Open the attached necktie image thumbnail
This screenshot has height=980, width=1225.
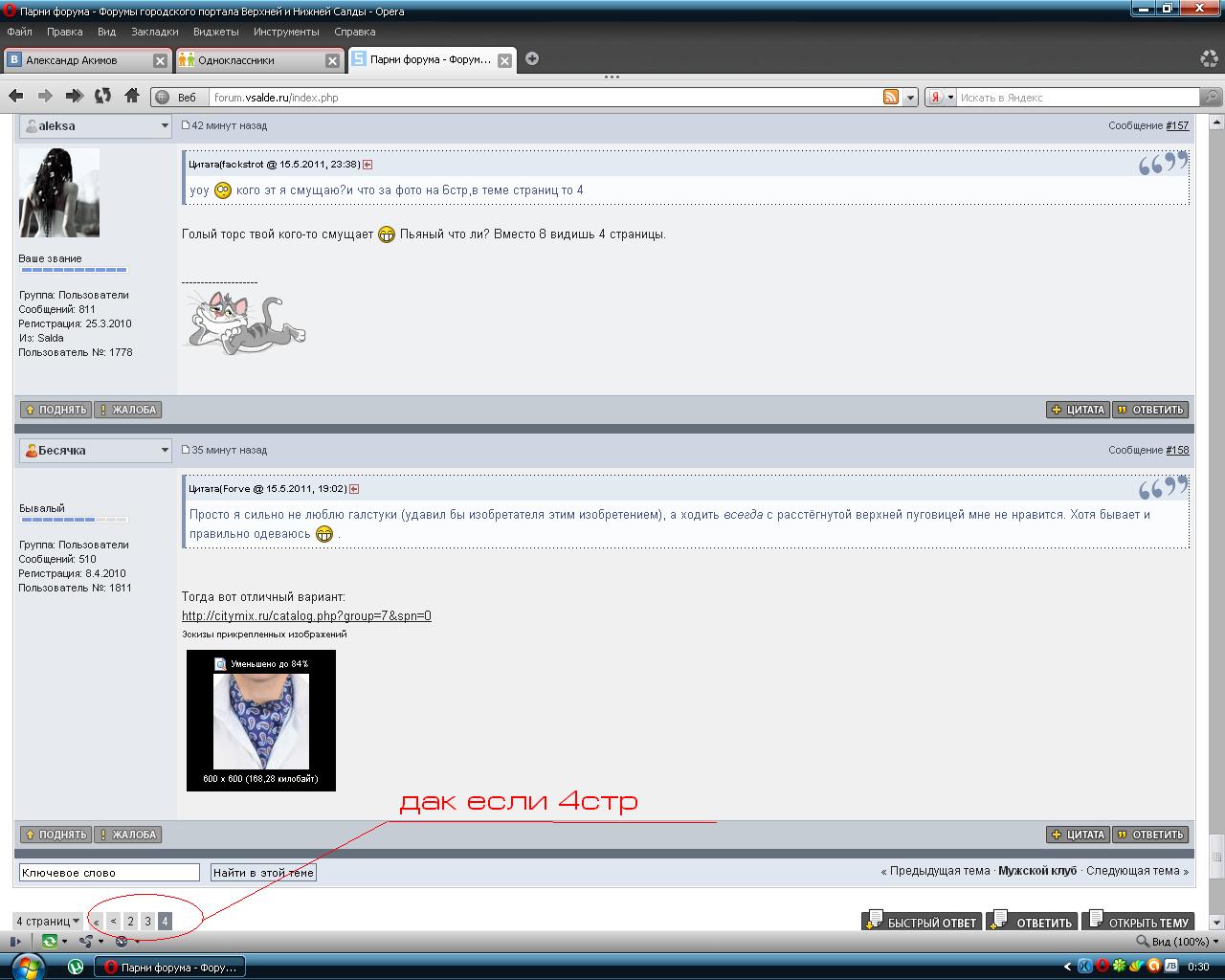pos(260,720)
